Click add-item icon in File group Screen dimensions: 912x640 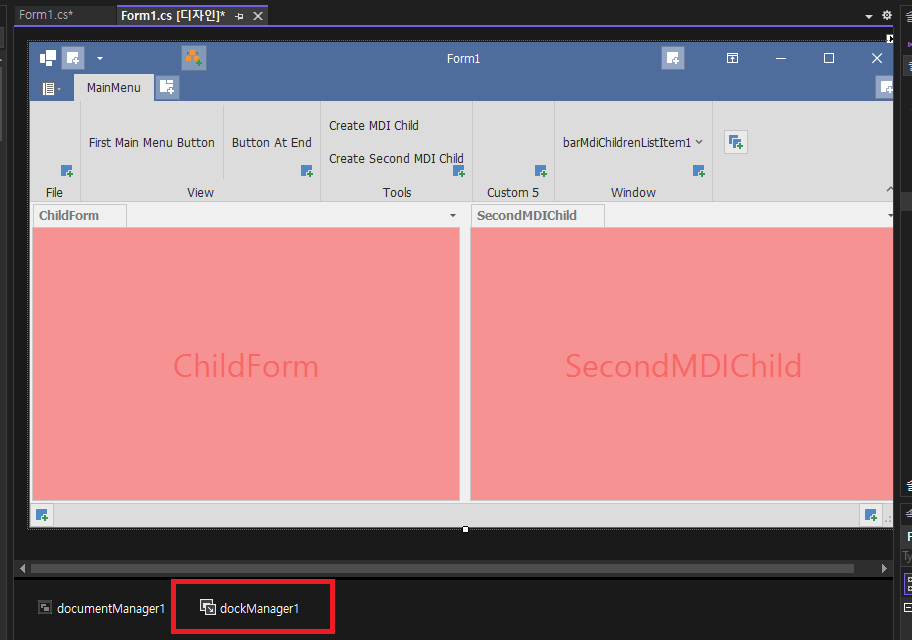click(67, 171)
